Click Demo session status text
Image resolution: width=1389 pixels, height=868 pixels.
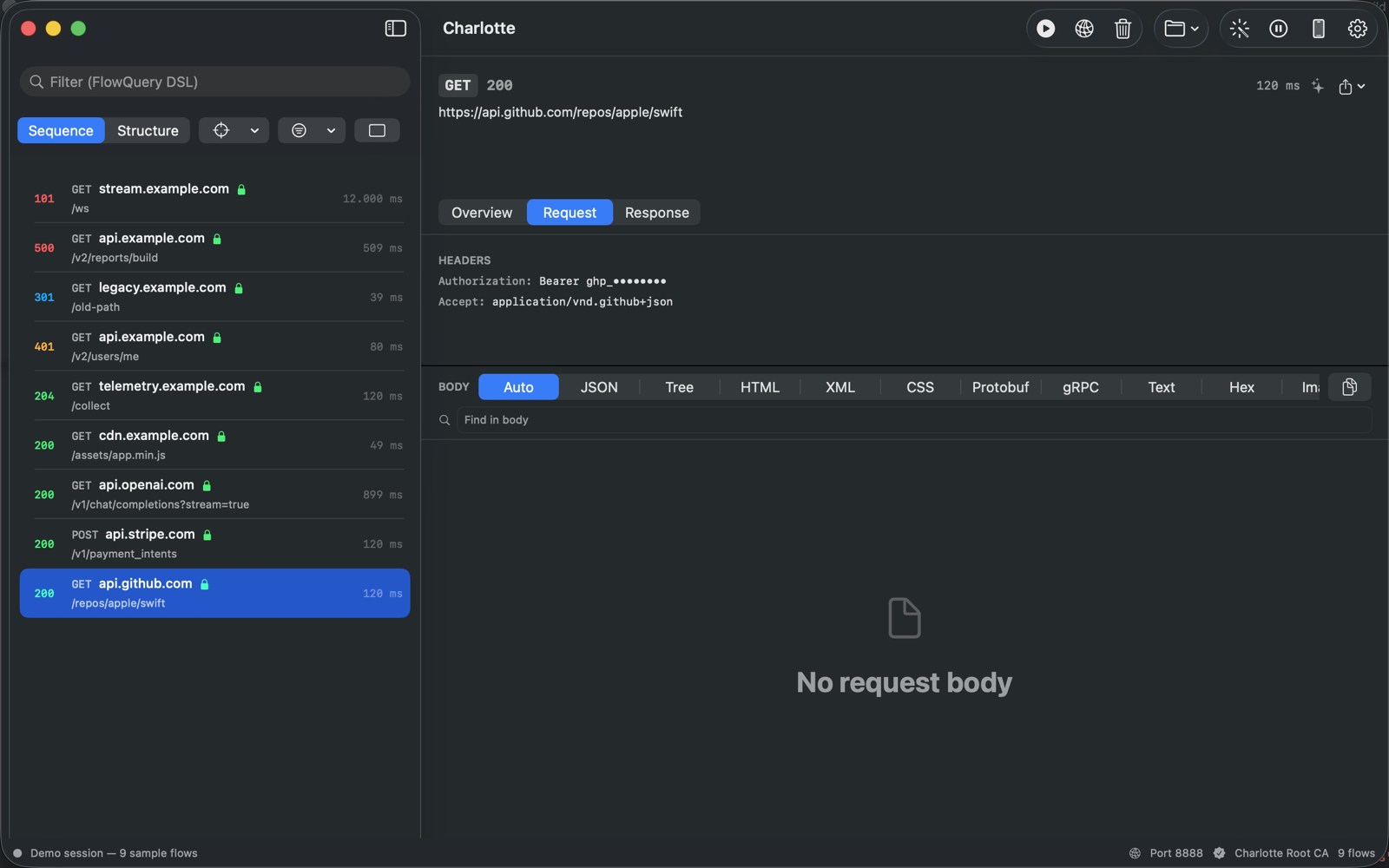point(114,853)
